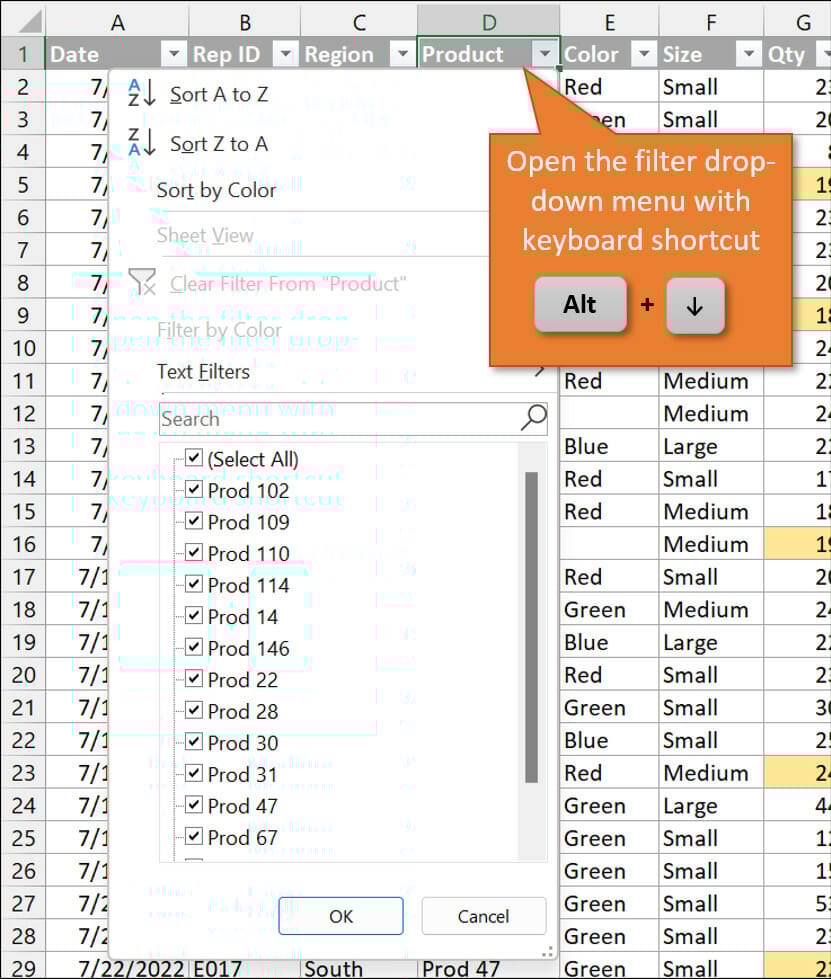This screenshot has height=979, width=831.
Task: Open the Product column filter dropdown
Action: tap(545, 55)
